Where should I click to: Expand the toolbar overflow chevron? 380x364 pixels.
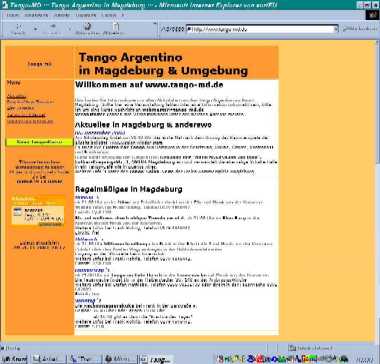point(154,24)
